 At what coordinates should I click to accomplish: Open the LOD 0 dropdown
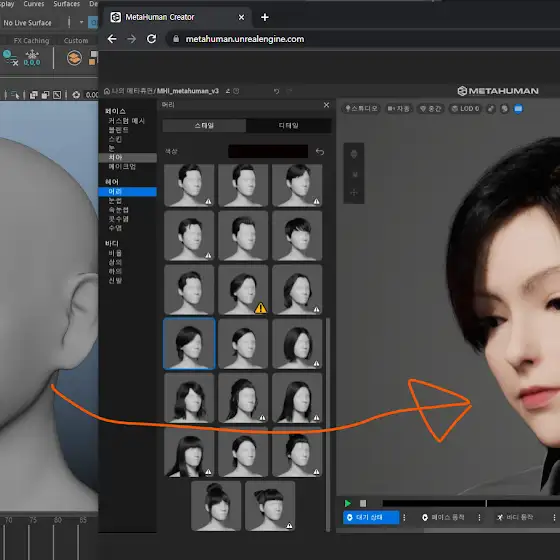pos(466,109)
